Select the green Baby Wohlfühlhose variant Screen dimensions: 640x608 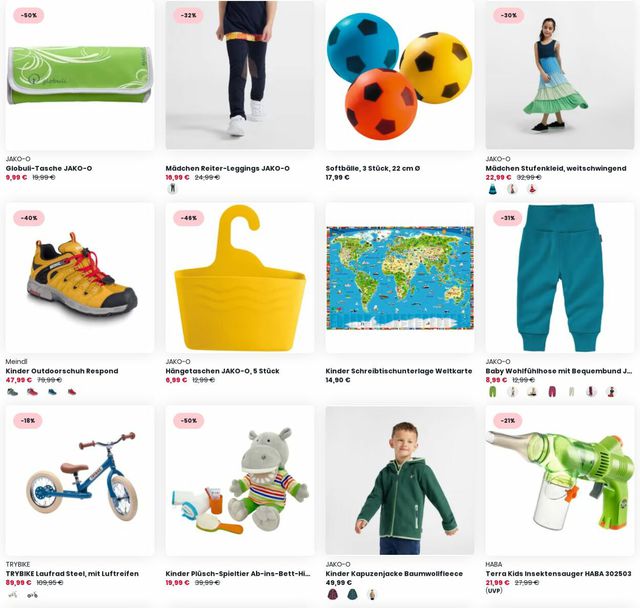(x=493, y=392)
